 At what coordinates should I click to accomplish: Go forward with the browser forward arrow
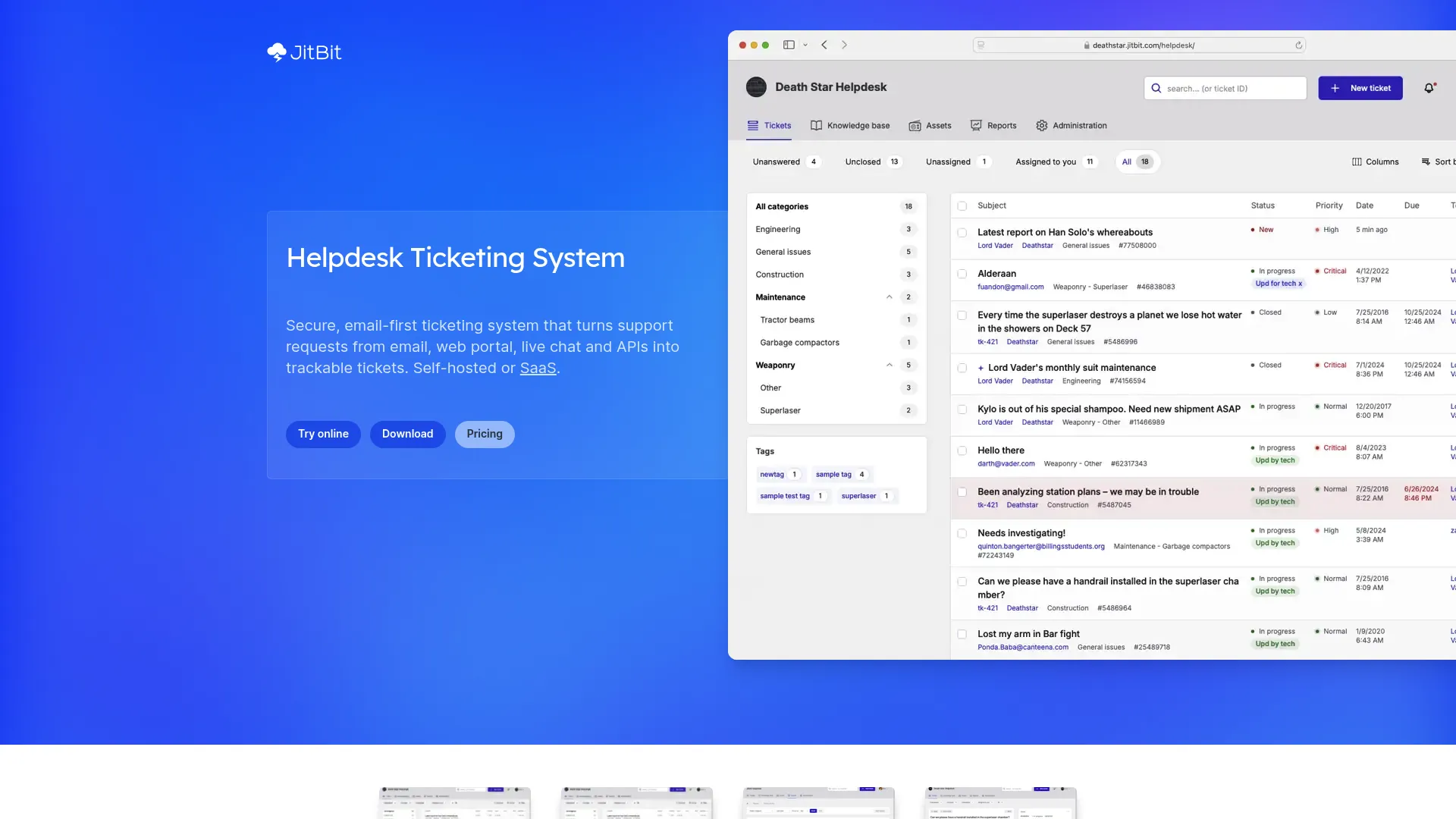tap(844, 45)
